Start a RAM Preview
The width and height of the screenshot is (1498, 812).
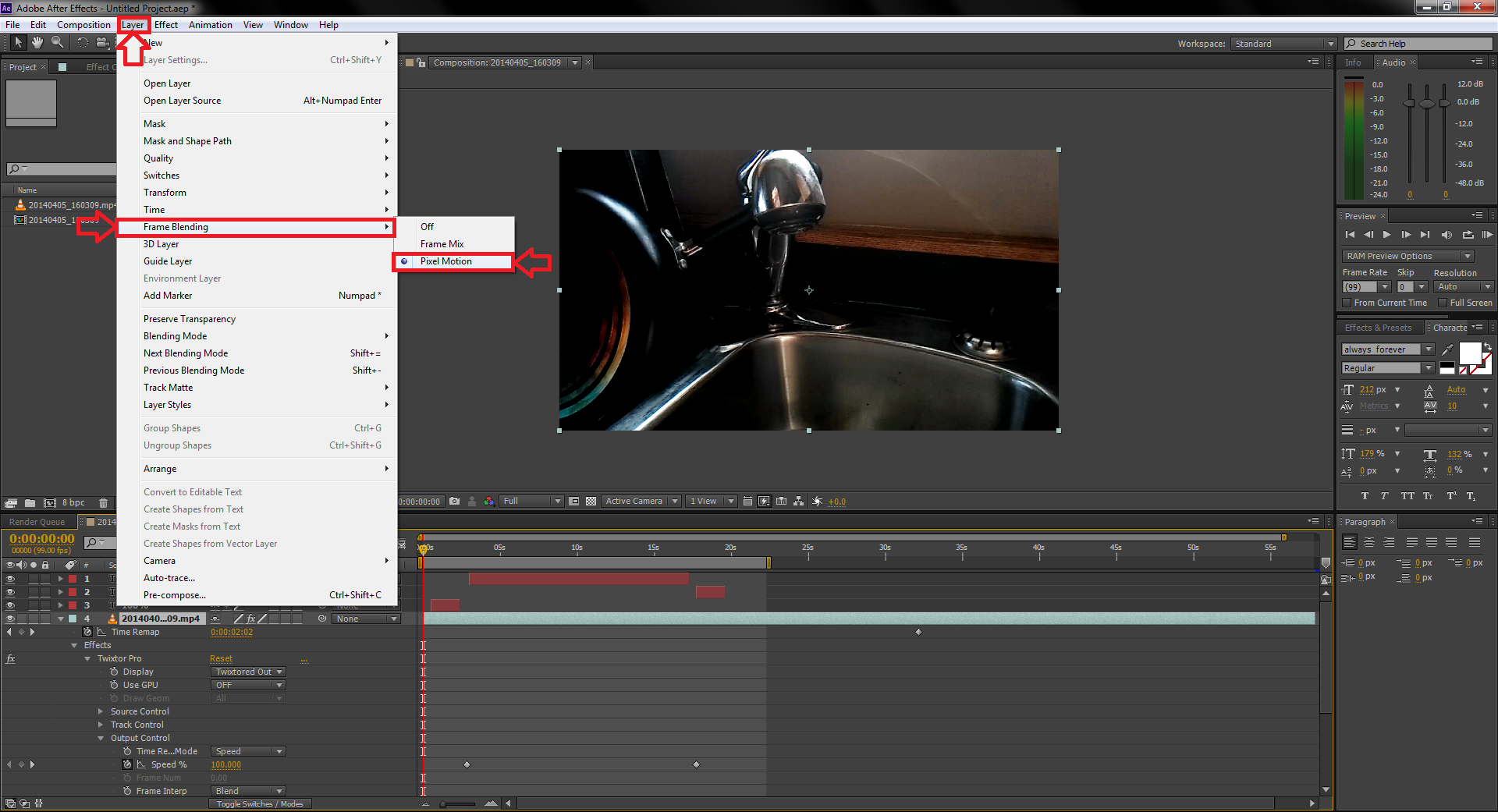1487,234
